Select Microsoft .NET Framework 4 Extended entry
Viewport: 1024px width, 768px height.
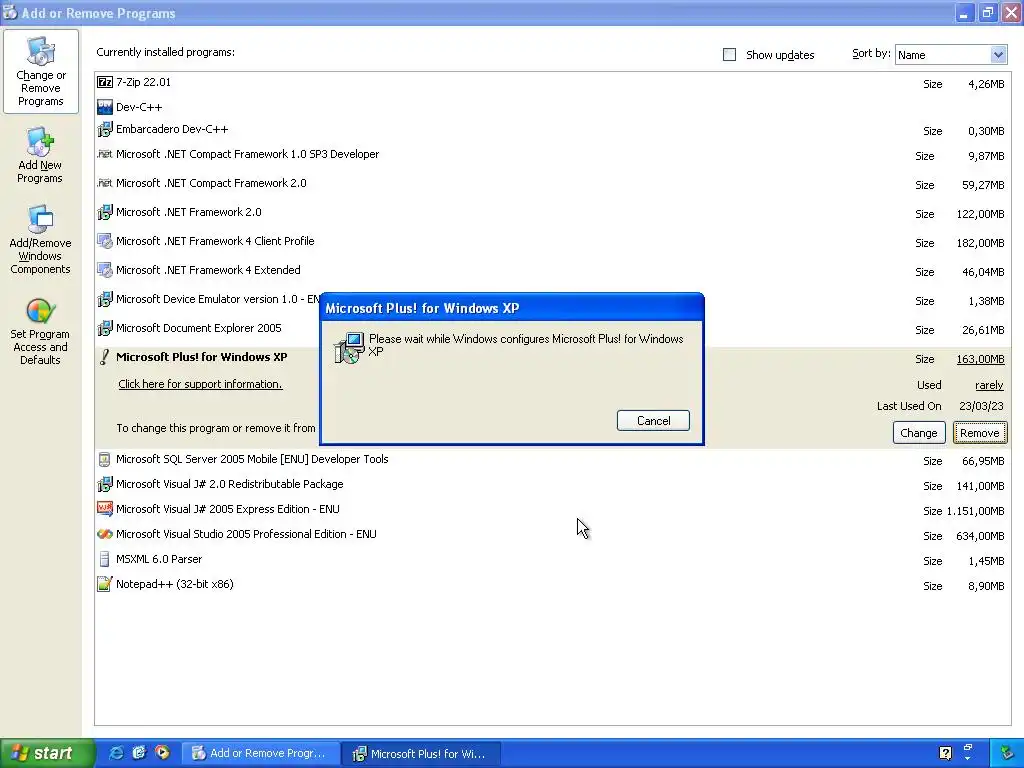coord(552,270)
